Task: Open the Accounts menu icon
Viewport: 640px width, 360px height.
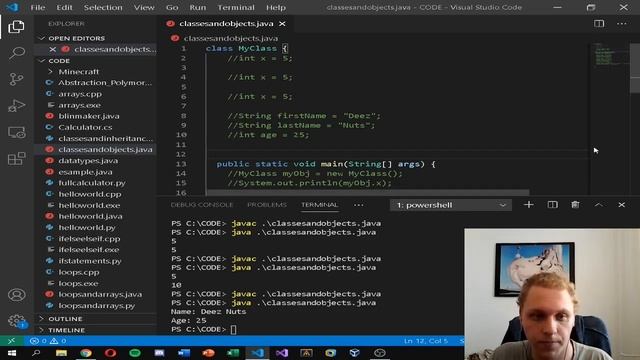Action: pyautogui.click(x=16, y=295)
